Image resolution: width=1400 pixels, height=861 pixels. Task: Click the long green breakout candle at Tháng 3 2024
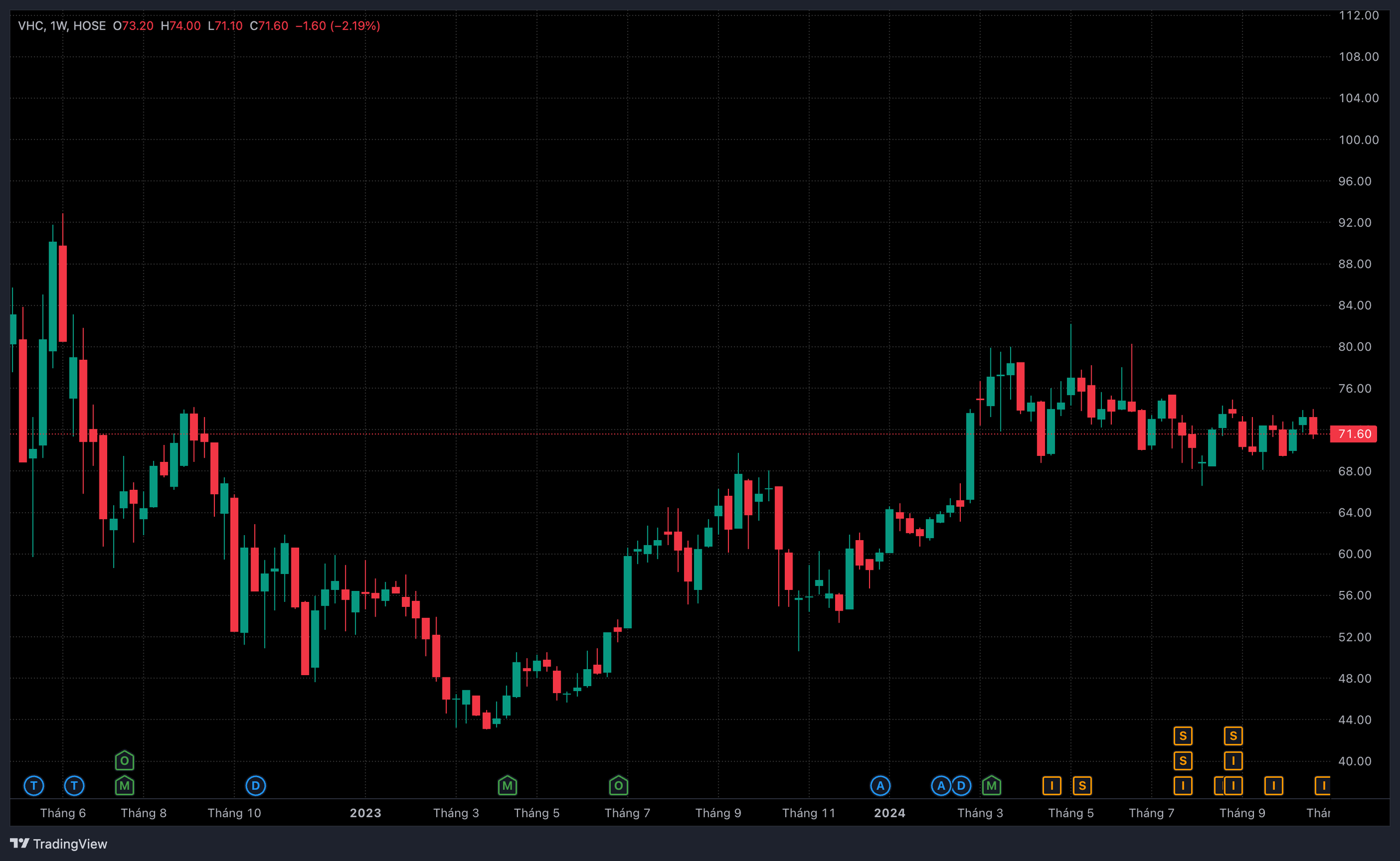pos(970,456)
